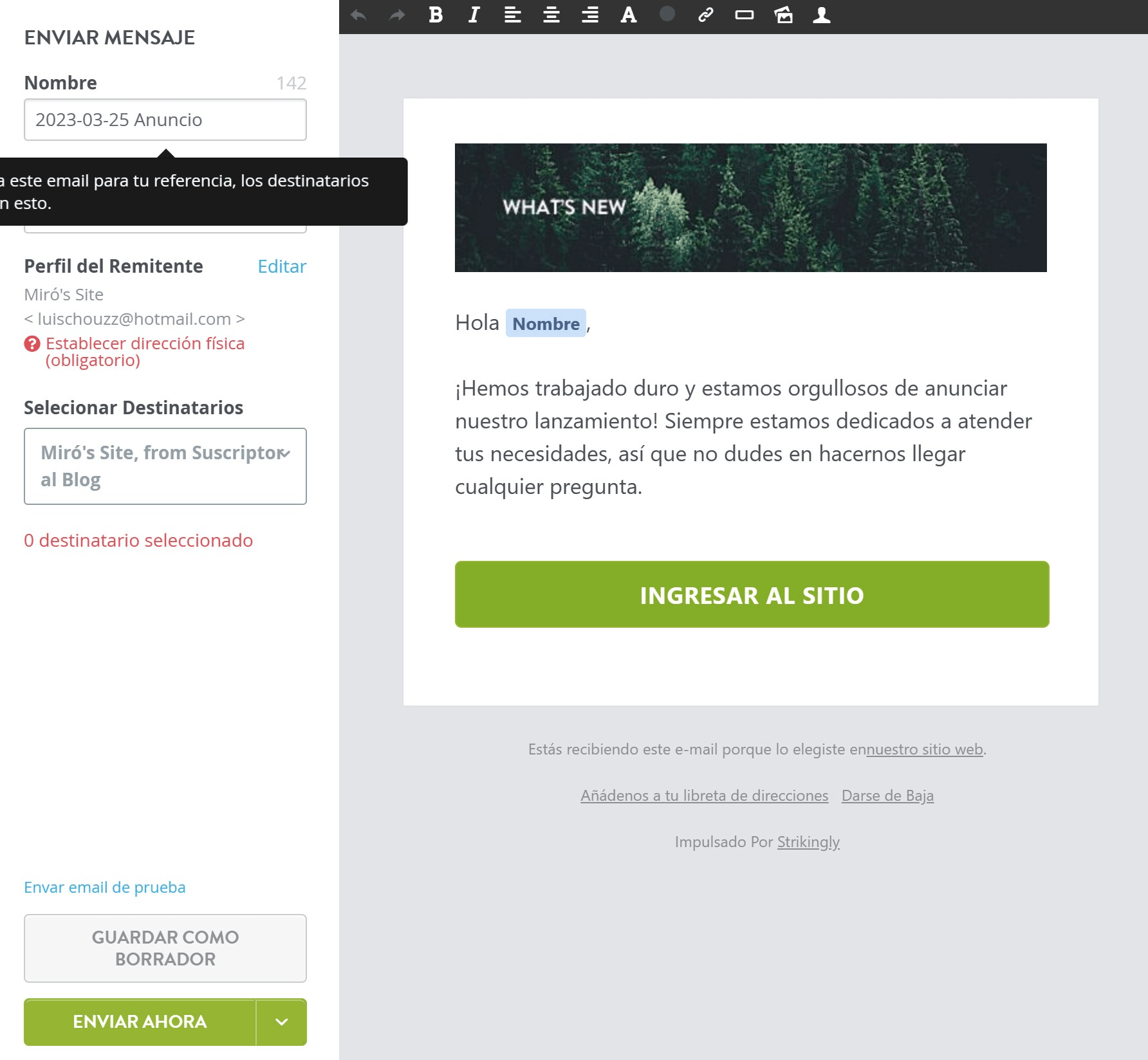Center align the text
Image resolution: width=1148 pixels, height=1060 pixels.
click(x=551, y=15)
